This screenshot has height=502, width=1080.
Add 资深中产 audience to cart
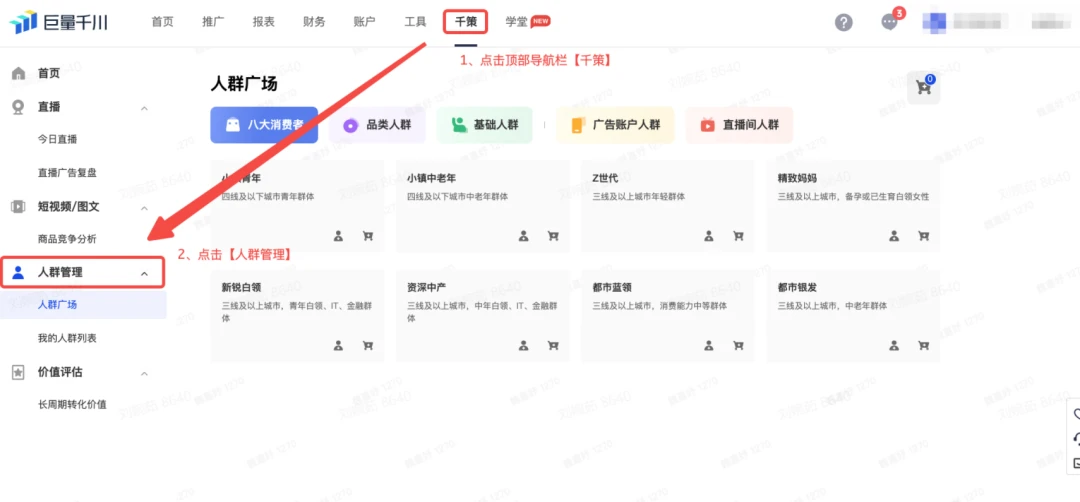click(x=553, y=345)
